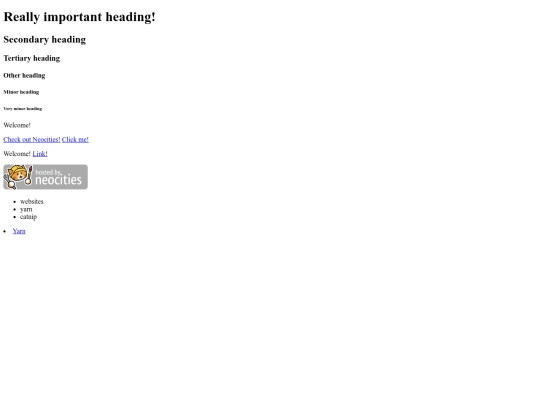Select the "Really important heading!" title
The image size is (540, 405).
click(79, 17)
